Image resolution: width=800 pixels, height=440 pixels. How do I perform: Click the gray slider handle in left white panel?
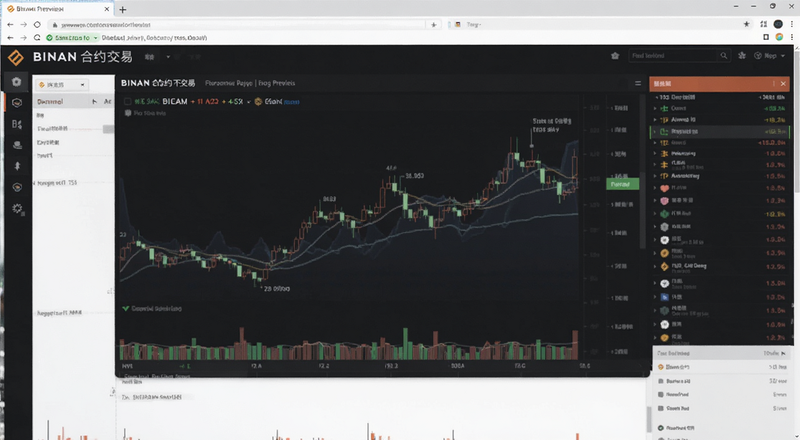[x=108, y=129]
